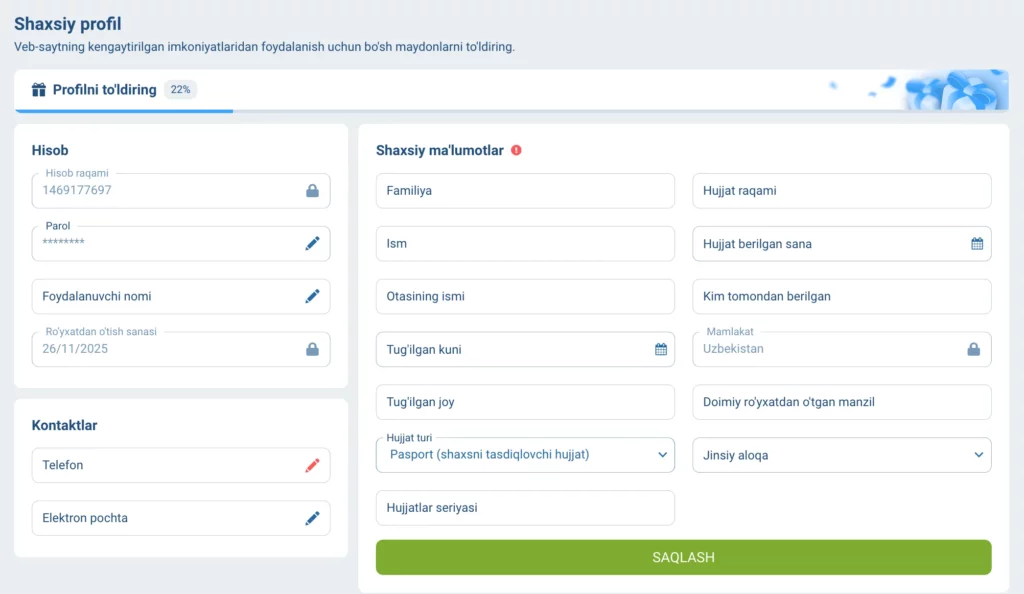Open the Hujjat turi dropdown
1024x594 pixels.
(x=661, y=454)
